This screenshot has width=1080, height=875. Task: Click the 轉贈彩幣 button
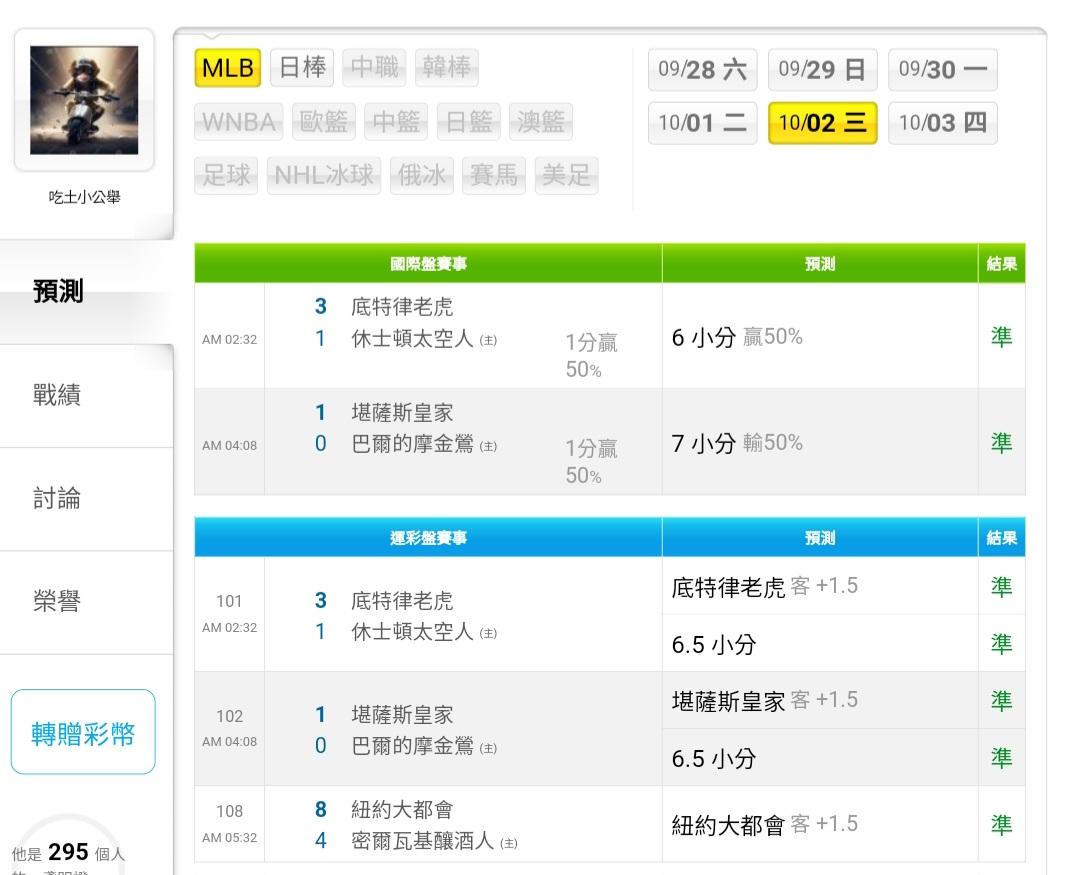(x=83, y=732)
